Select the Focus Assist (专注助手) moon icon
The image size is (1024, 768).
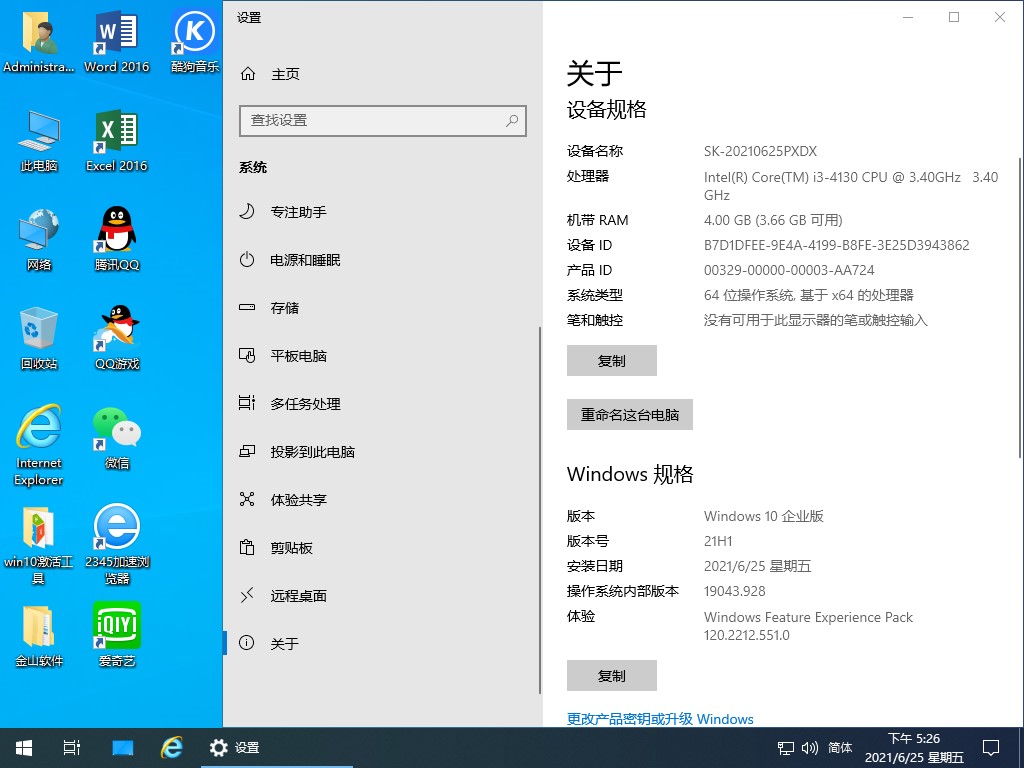click(247, 212)
